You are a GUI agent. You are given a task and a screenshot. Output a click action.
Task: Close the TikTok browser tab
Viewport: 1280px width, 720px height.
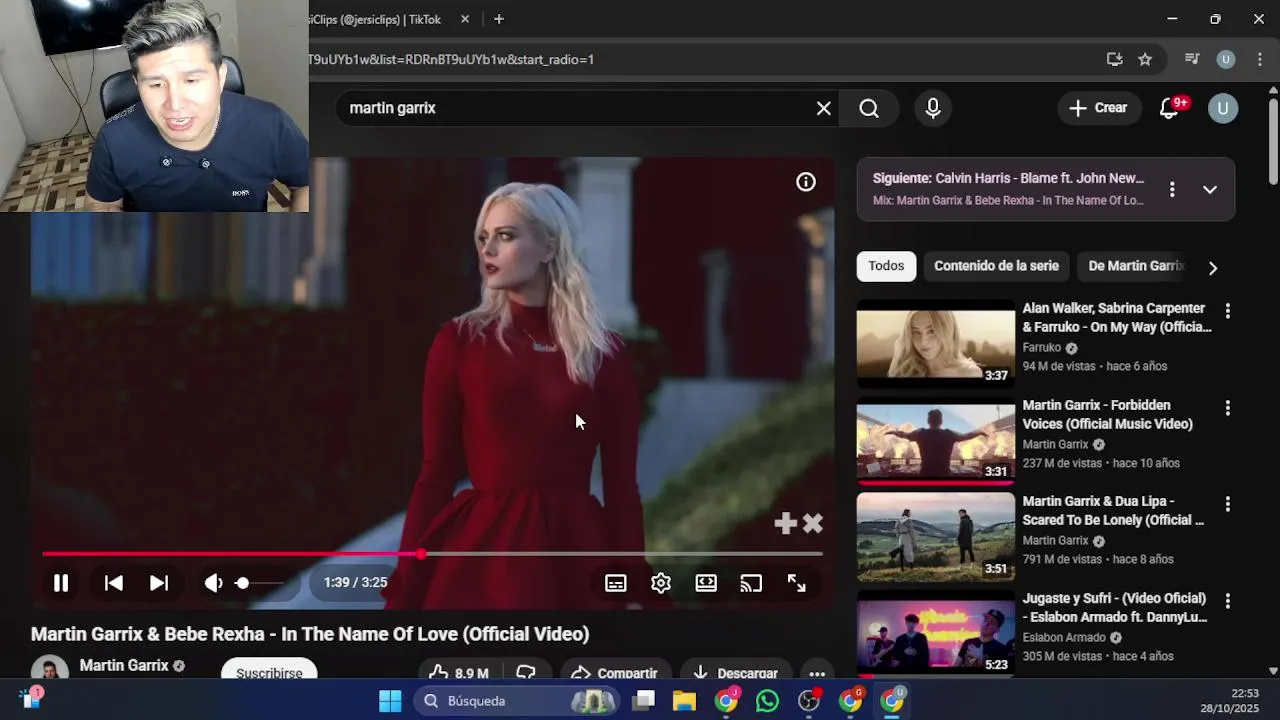(465, 19)
